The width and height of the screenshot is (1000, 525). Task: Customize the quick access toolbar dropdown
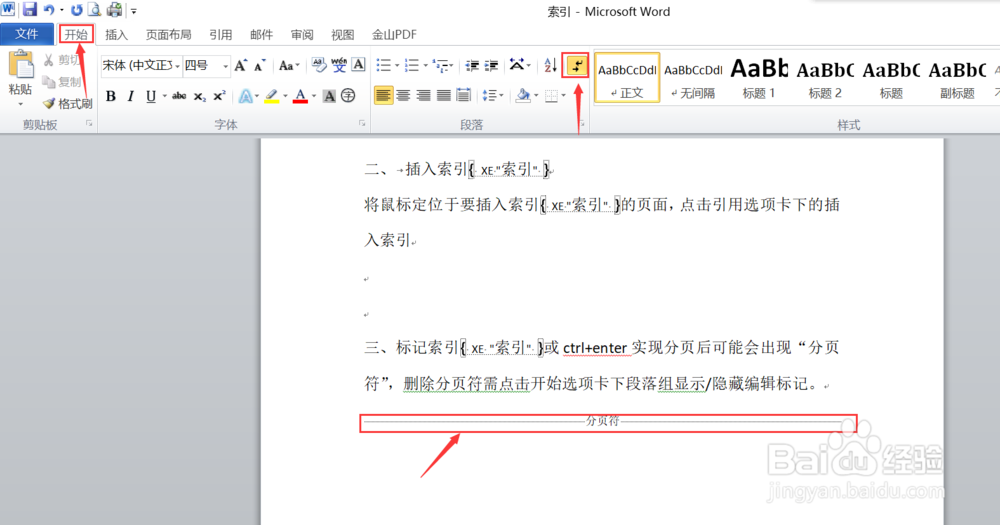134,11
